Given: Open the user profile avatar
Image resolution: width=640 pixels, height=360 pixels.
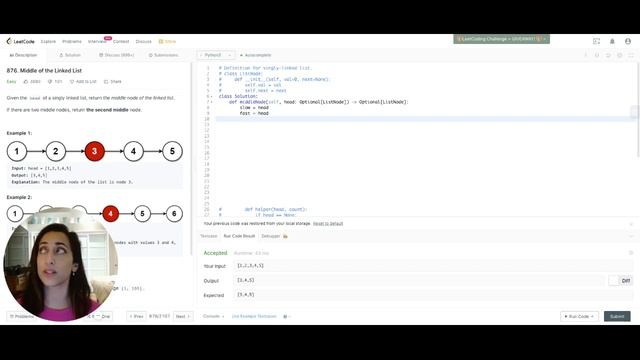Looking at the screenshot, I should (x=628, y=41).
